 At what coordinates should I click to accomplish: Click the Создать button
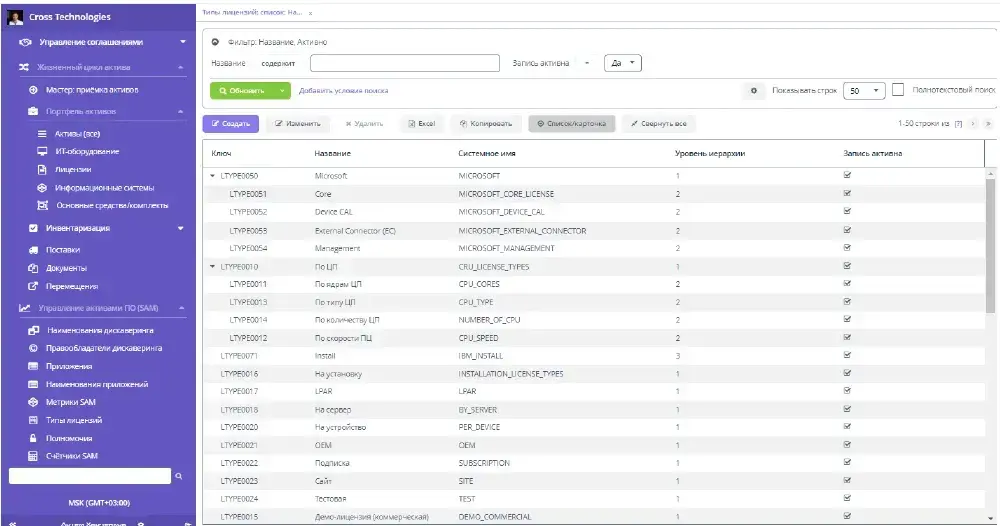(x=231, y=124)
